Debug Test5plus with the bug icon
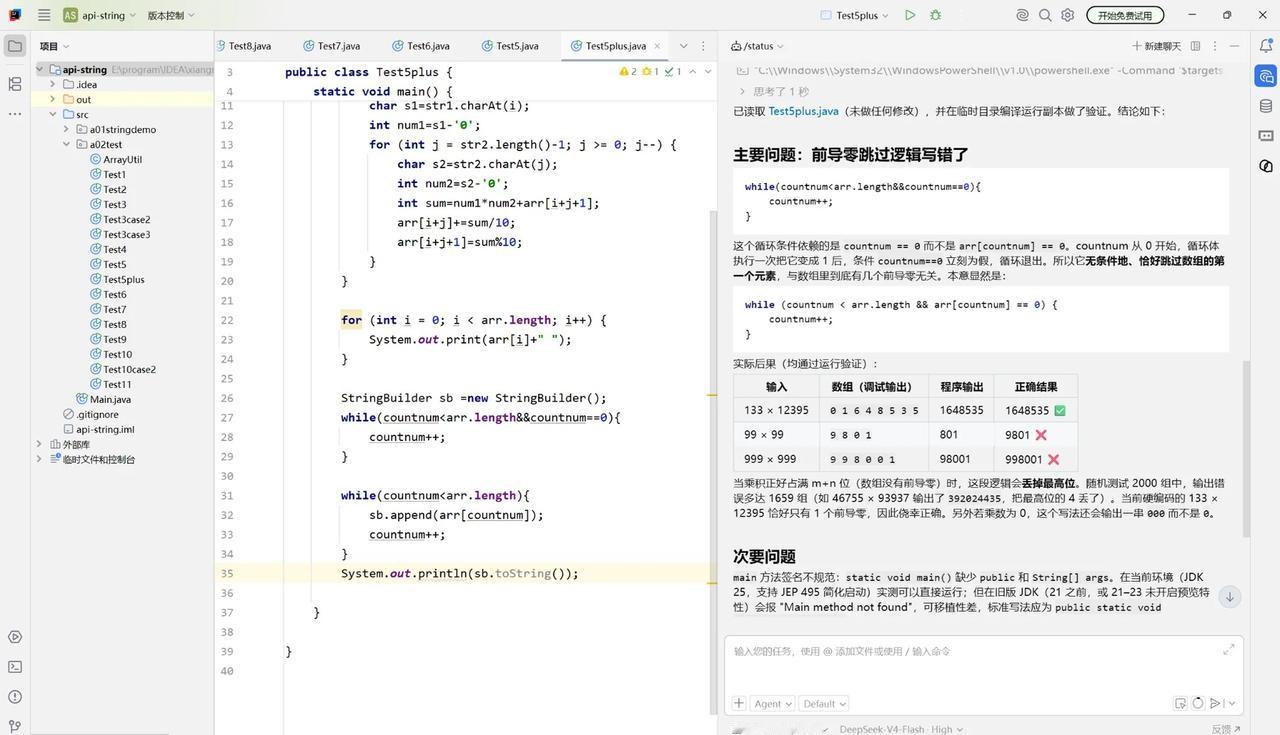The image size is (1280, 735). coord(936,15)
